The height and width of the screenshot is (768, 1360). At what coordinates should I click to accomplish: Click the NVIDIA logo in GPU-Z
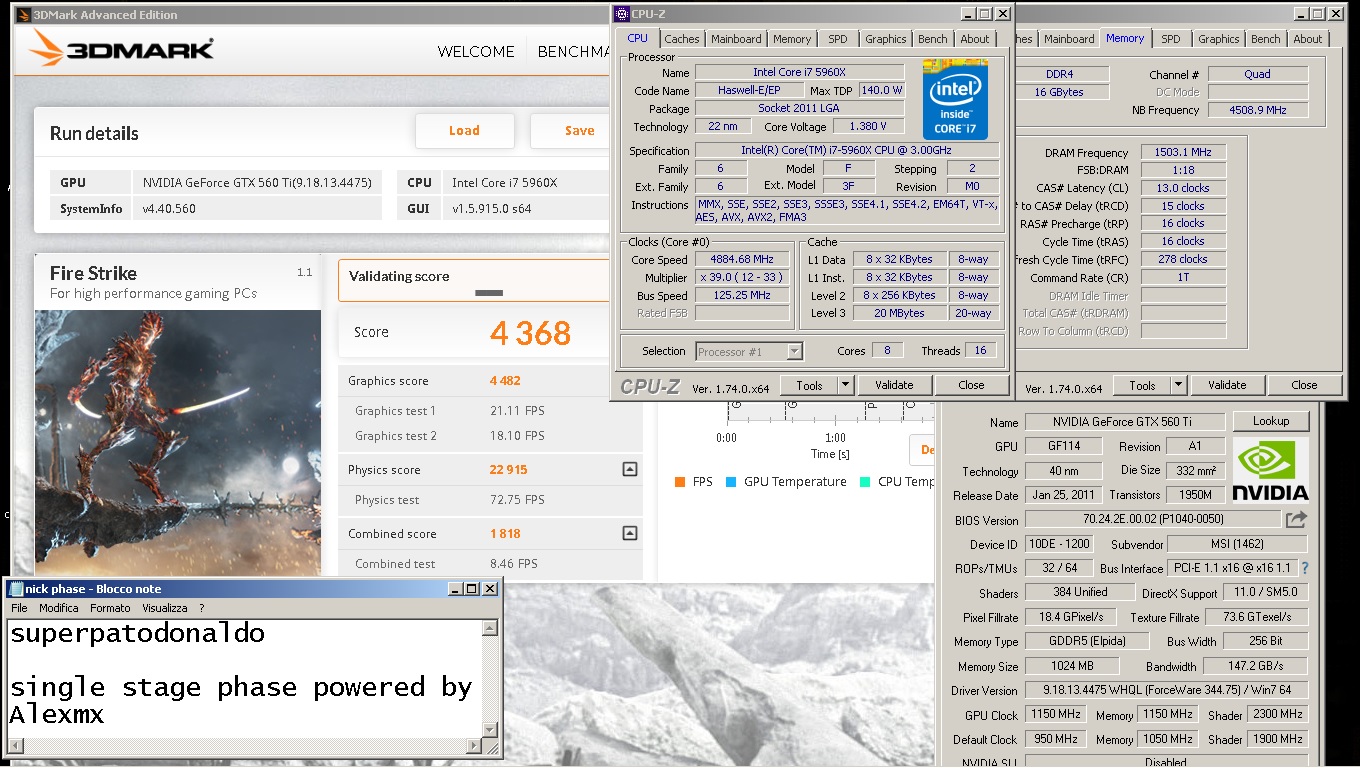click(1270, 470)
